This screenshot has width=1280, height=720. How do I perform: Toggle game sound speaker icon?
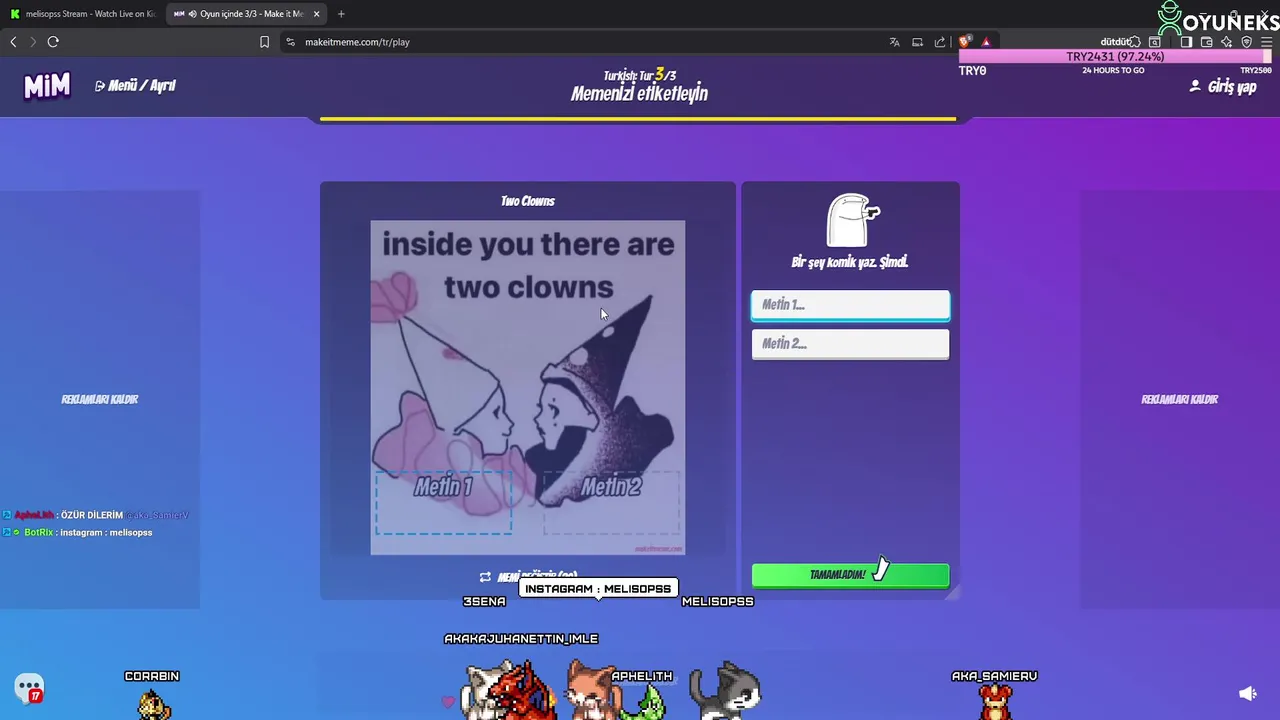pos(1247,693)
